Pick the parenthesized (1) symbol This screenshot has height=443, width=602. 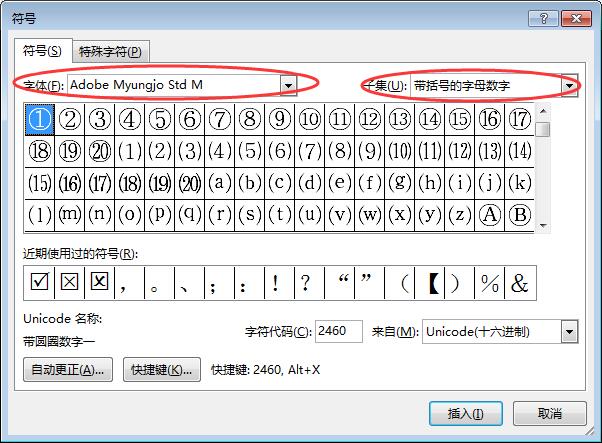tap(130, 151)
